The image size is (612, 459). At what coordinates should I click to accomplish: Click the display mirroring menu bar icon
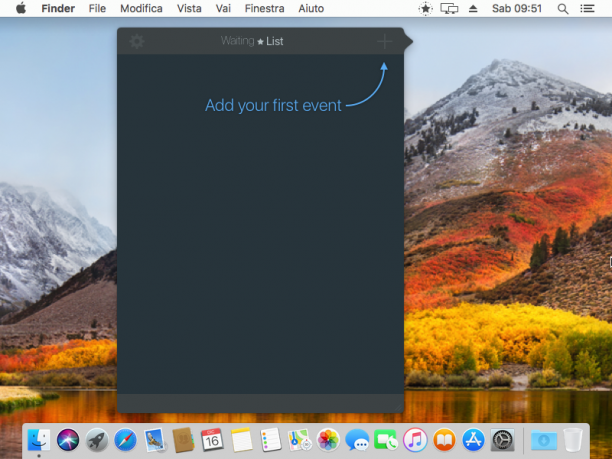coord(449,9)
